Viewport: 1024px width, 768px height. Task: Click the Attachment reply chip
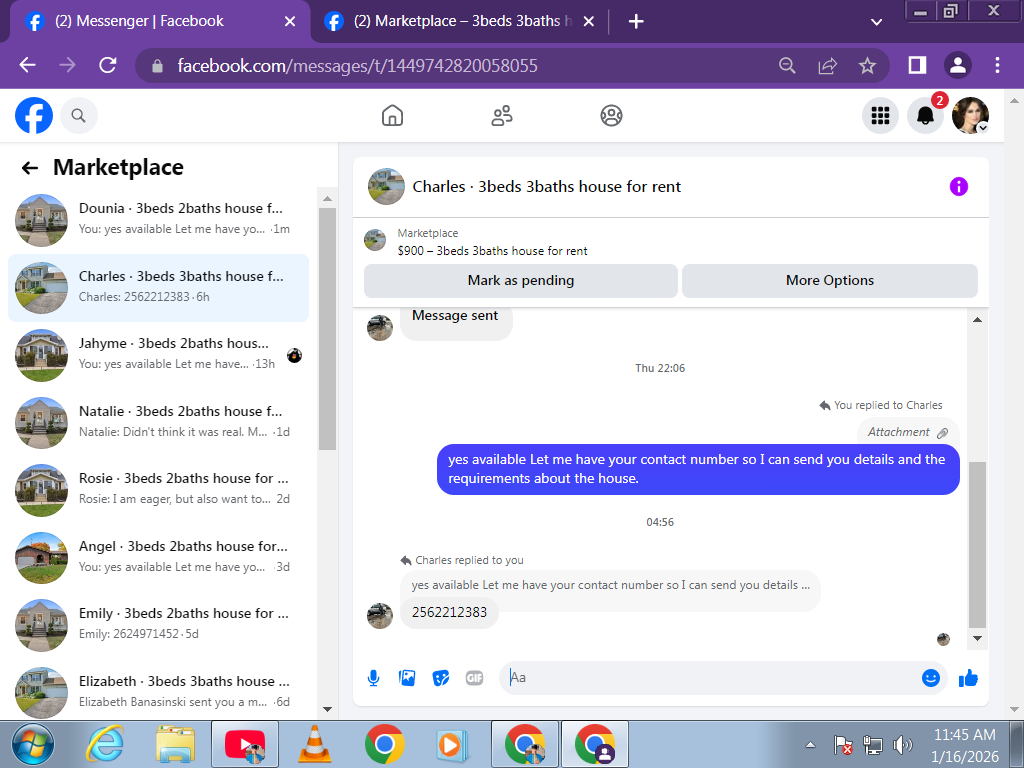[x=908, y=432]
